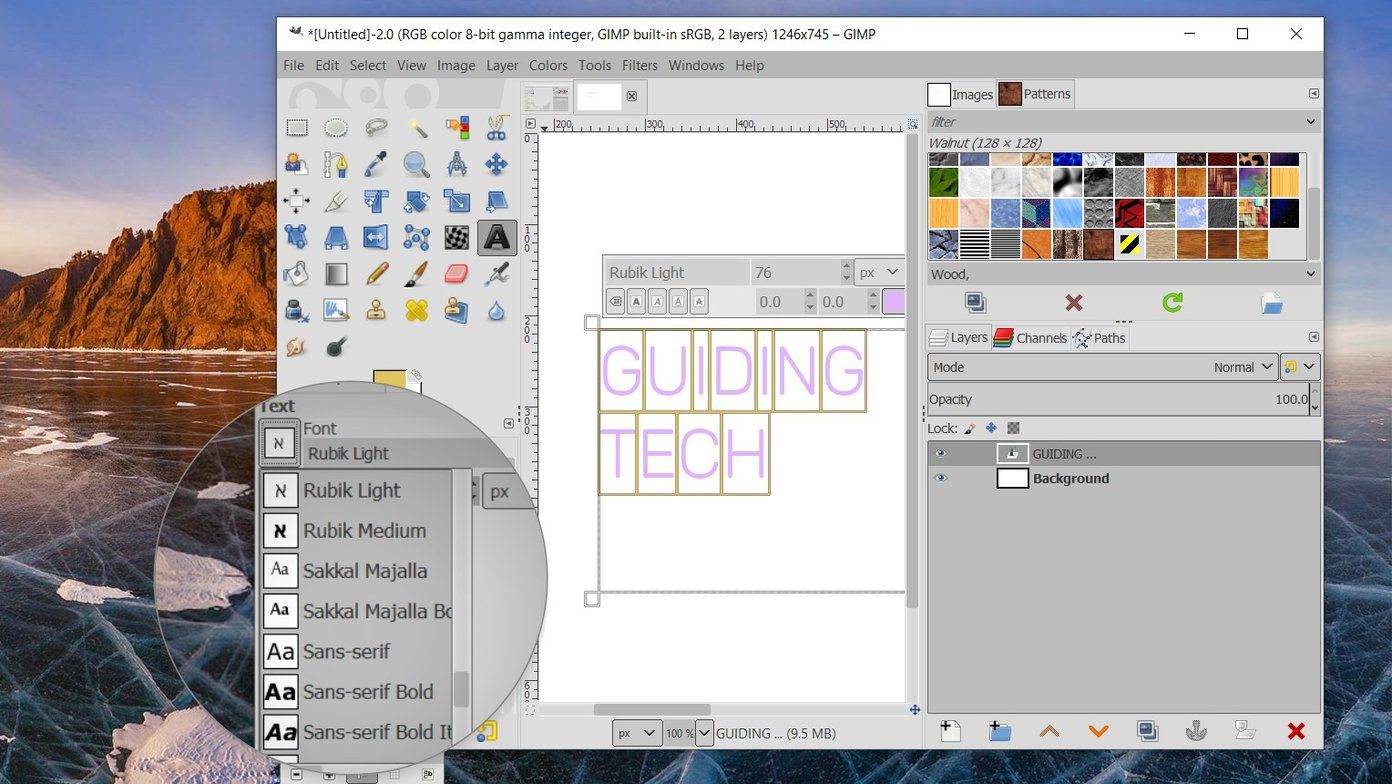The height and width of the screenshot is (784, 1392).
Task: Select the Paths pen tool
Action: [336, 164]
